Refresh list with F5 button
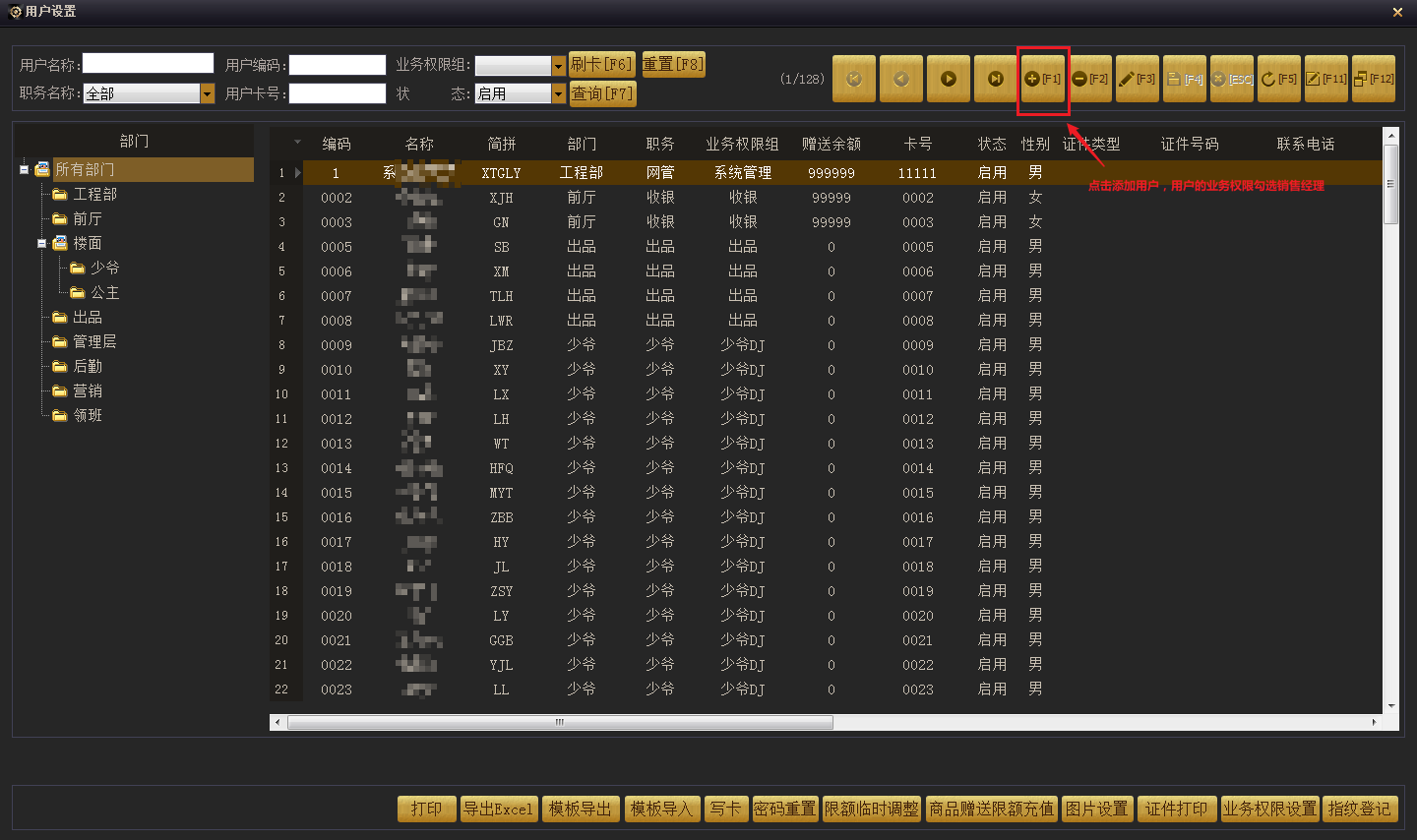 (x=1279, y=79)
